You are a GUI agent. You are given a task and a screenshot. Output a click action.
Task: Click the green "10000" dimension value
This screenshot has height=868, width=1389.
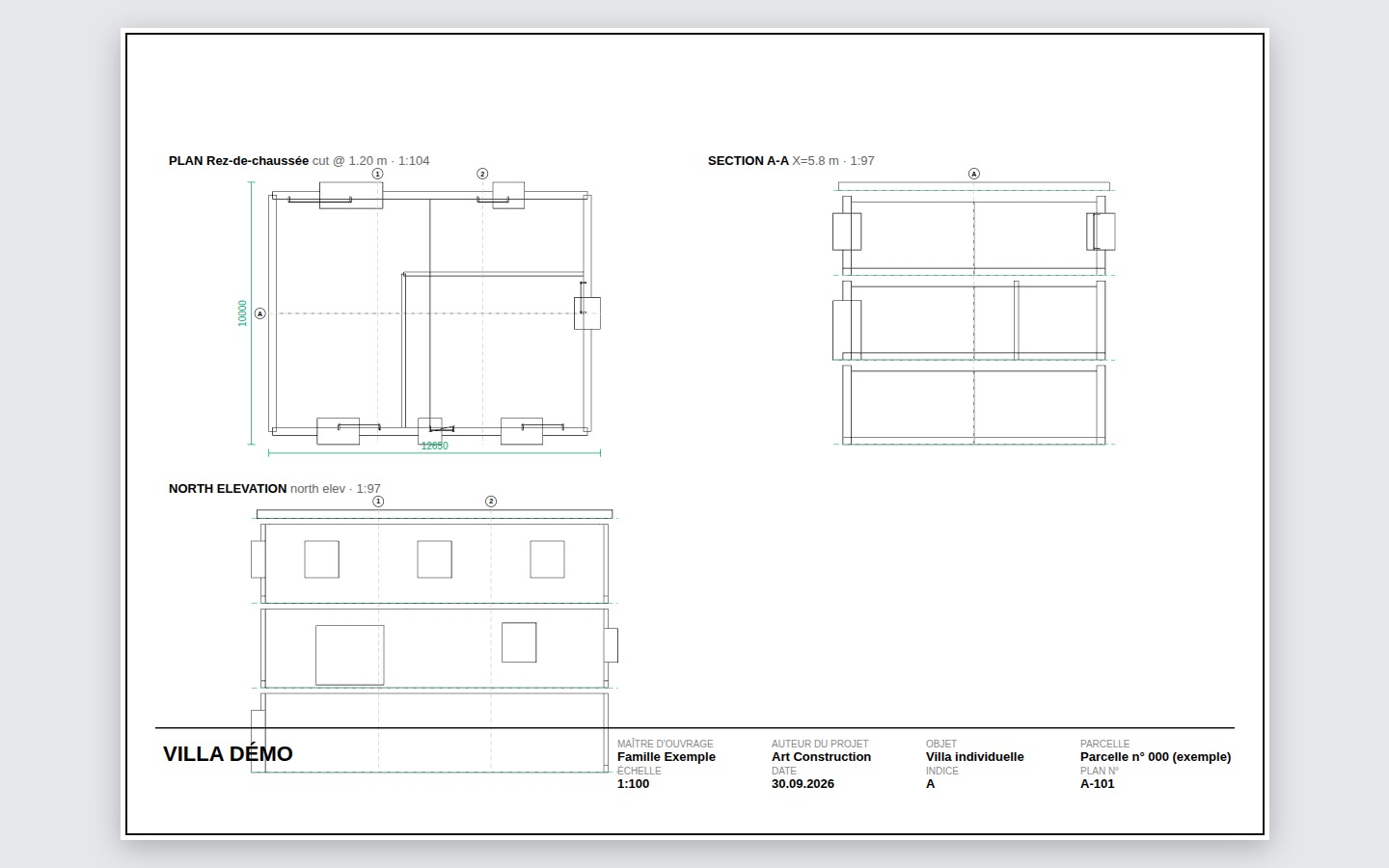pyautogui.click(x=242, y=313)
